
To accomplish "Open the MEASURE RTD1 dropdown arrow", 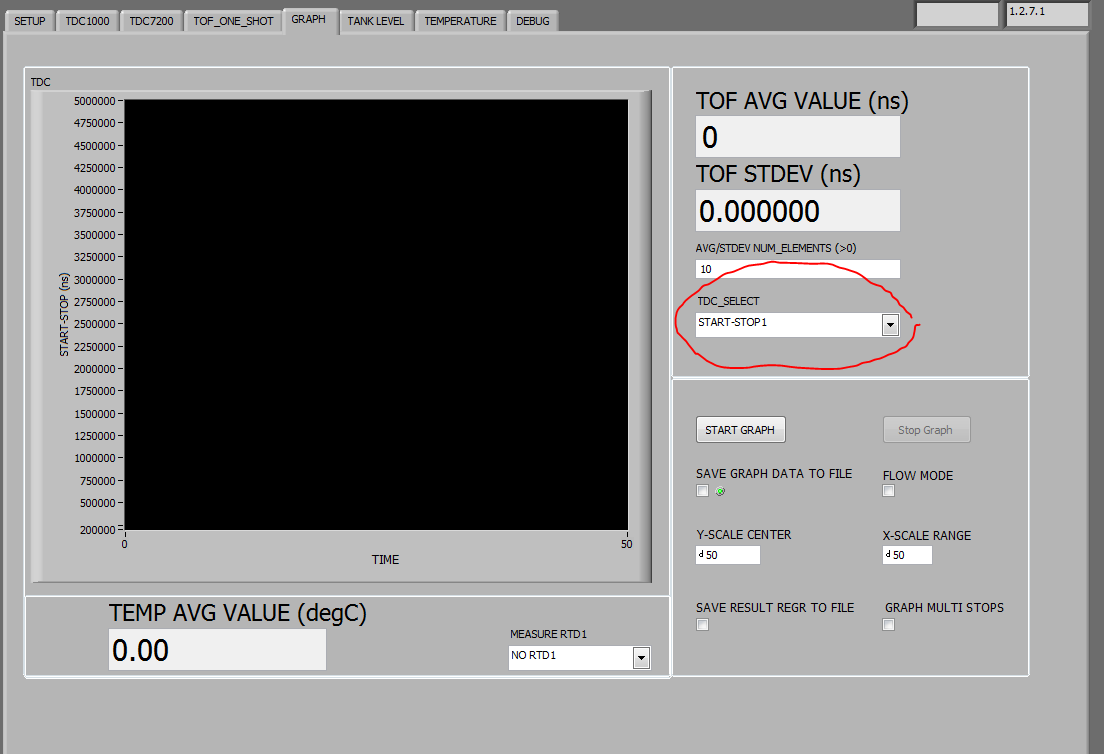I will [641, 658].
